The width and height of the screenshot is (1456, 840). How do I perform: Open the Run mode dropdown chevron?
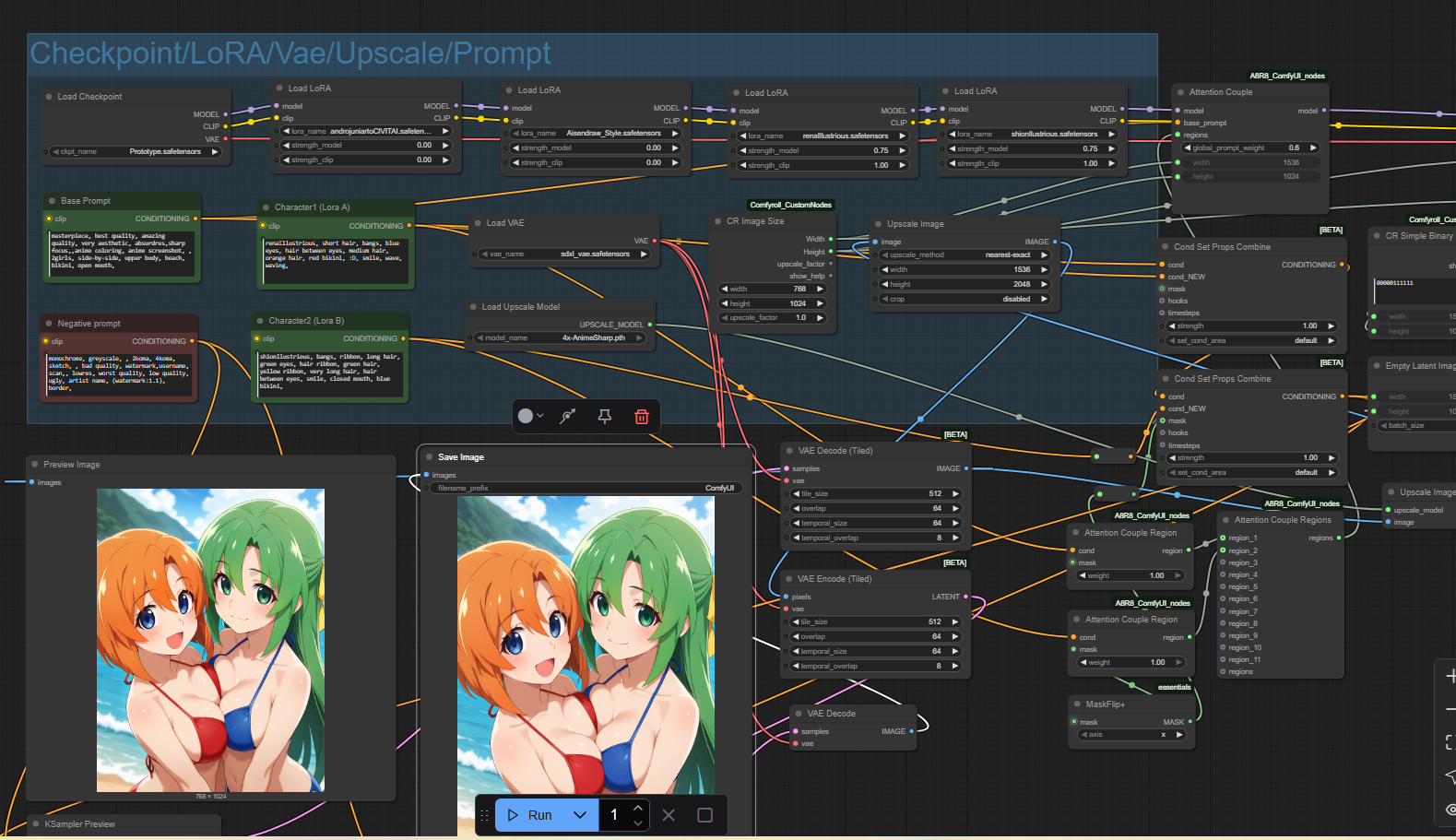[x=580, y=815]
